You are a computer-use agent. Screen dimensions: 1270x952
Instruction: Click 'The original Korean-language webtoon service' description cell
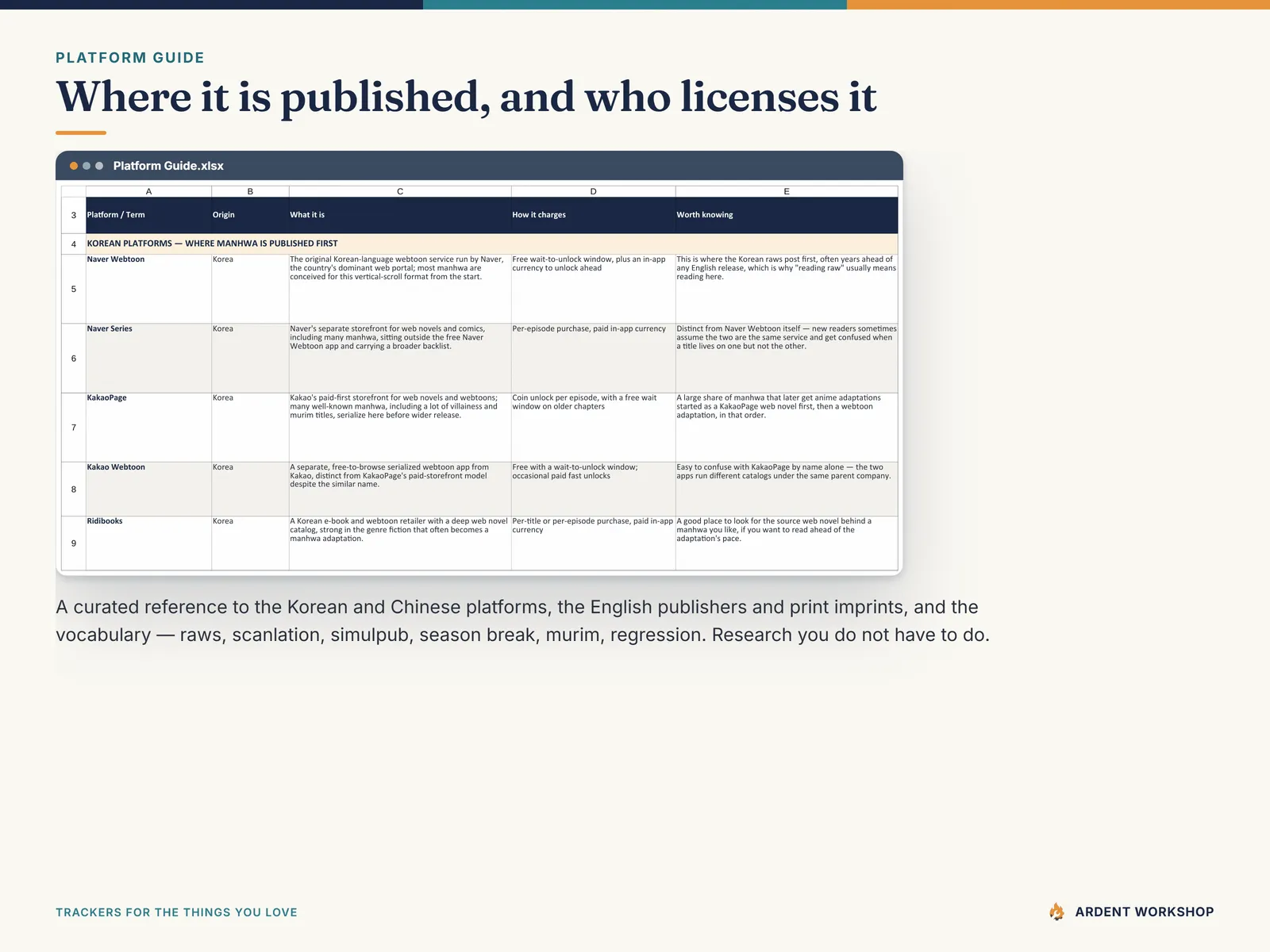tap(400, 289)
